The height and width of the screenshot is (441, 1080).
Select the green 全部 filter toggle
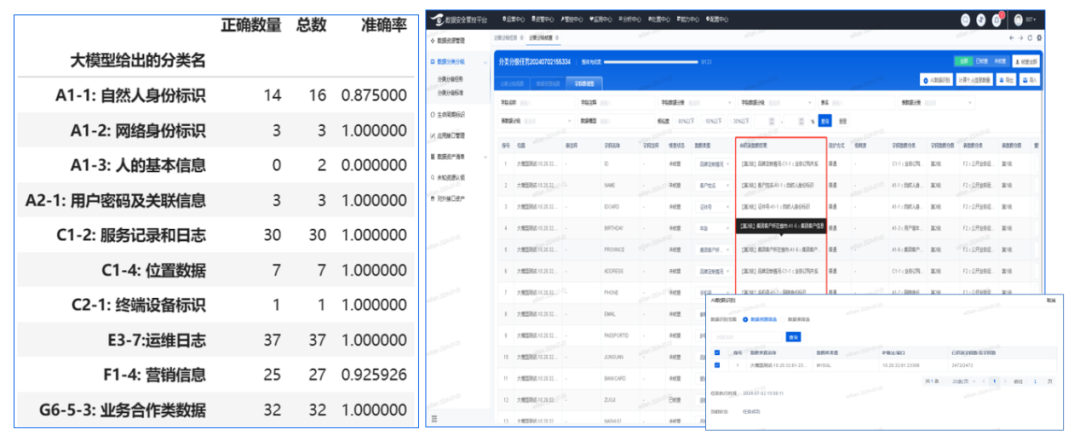tap(964, 61)
